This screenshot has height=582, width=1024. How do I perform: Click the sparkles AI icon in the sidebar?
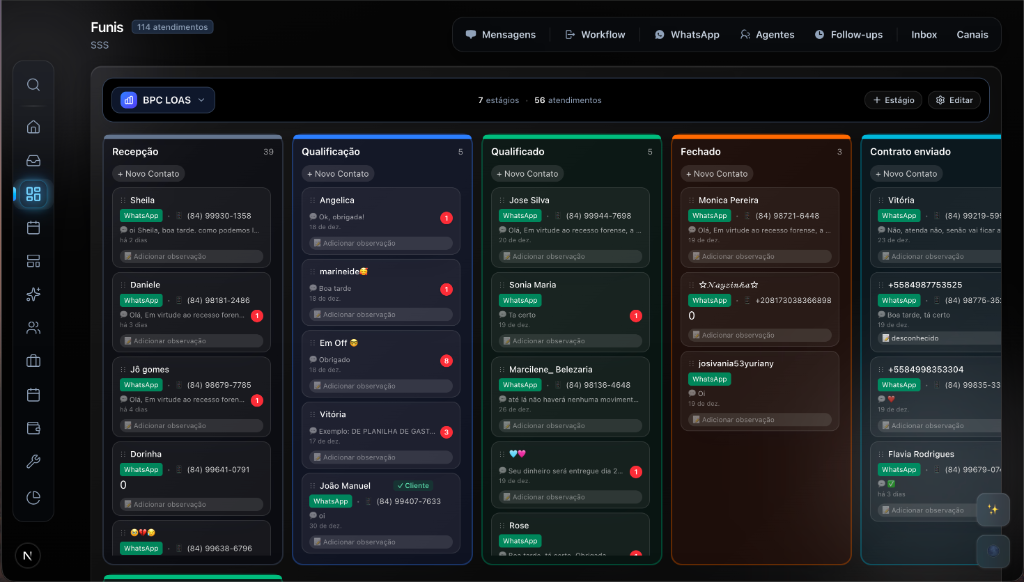pyautogui.click(x=33, y=294)
